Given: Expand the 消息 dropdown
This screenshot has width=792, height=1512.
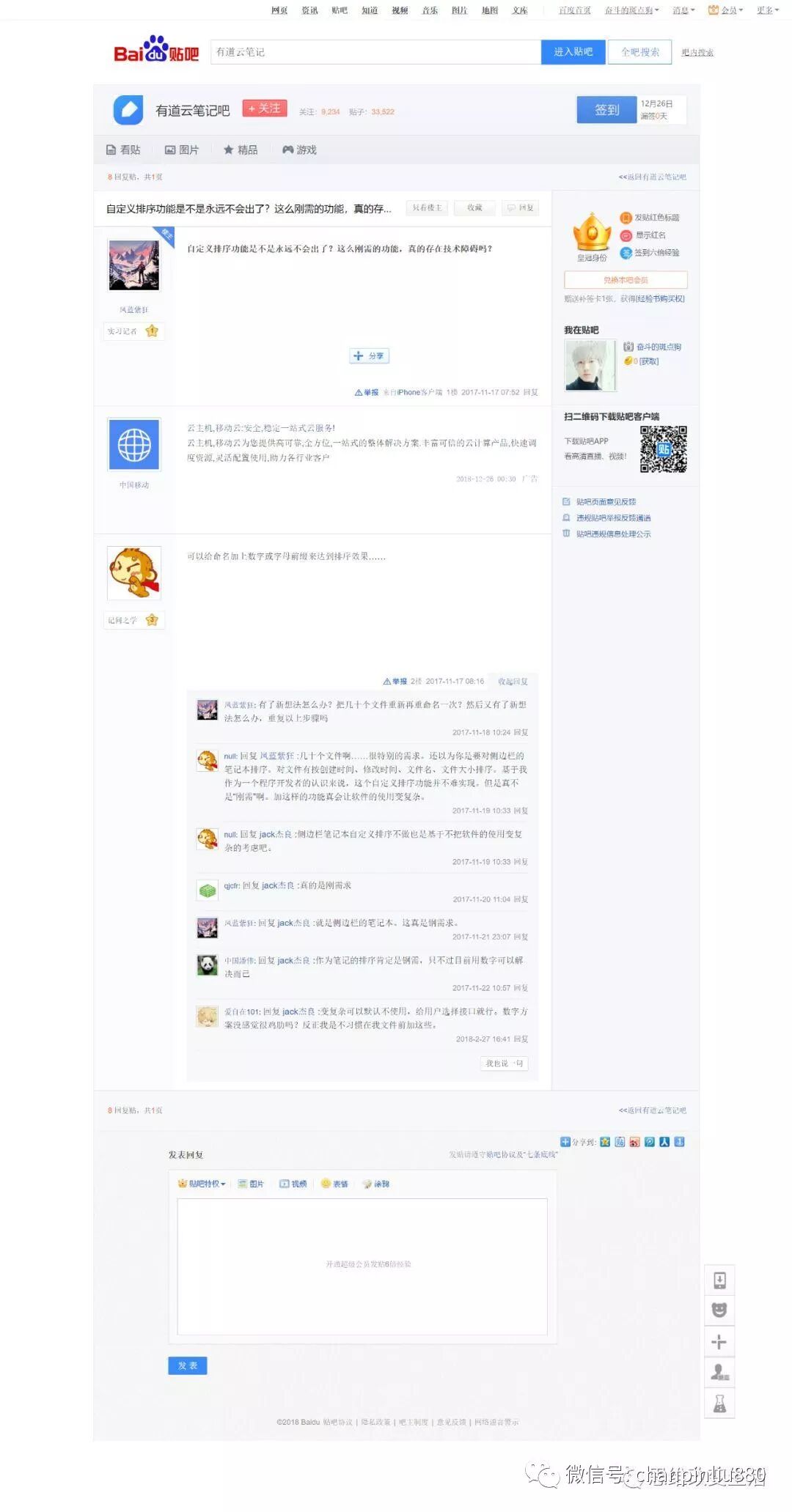Looking at the screenshot, I should [683, 10].
